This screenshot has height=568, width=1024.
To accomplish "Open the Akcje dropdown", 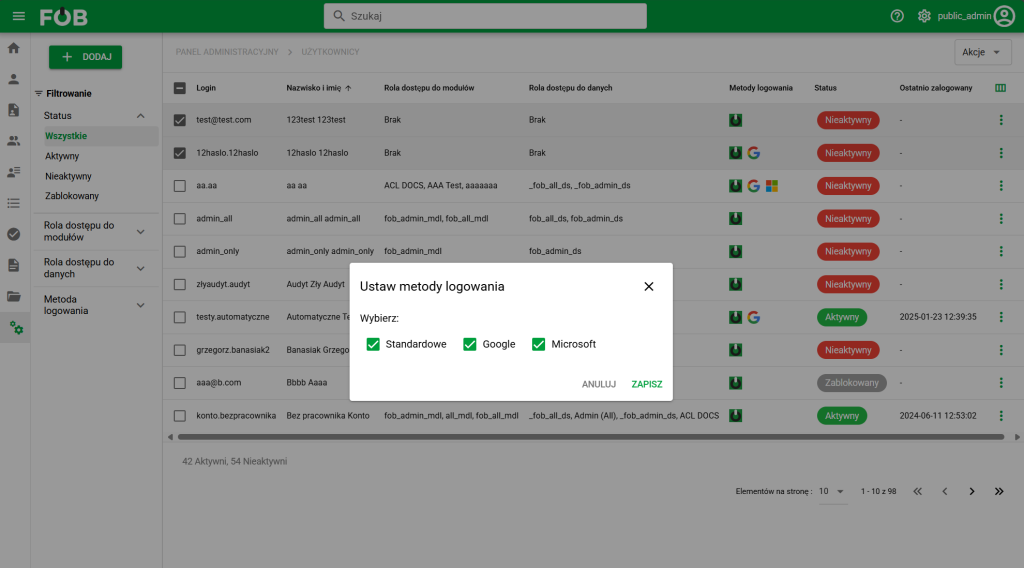I will [983, 52].
